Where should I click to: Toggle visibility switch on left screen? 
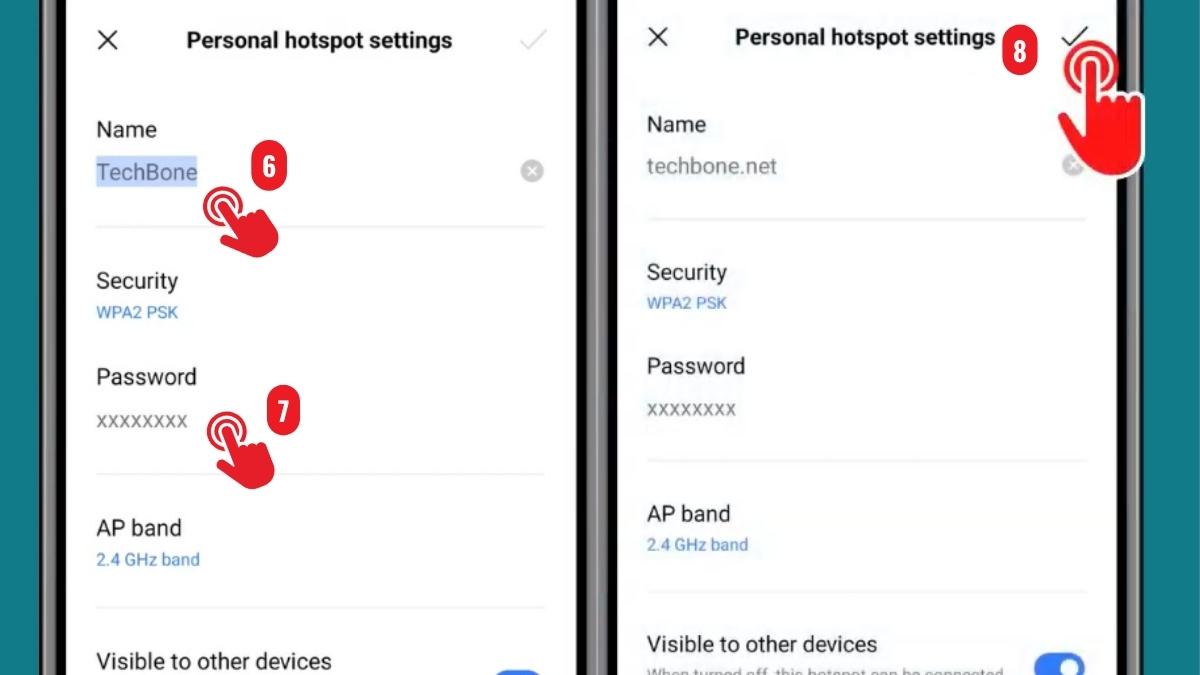click(x=518, y=672)
